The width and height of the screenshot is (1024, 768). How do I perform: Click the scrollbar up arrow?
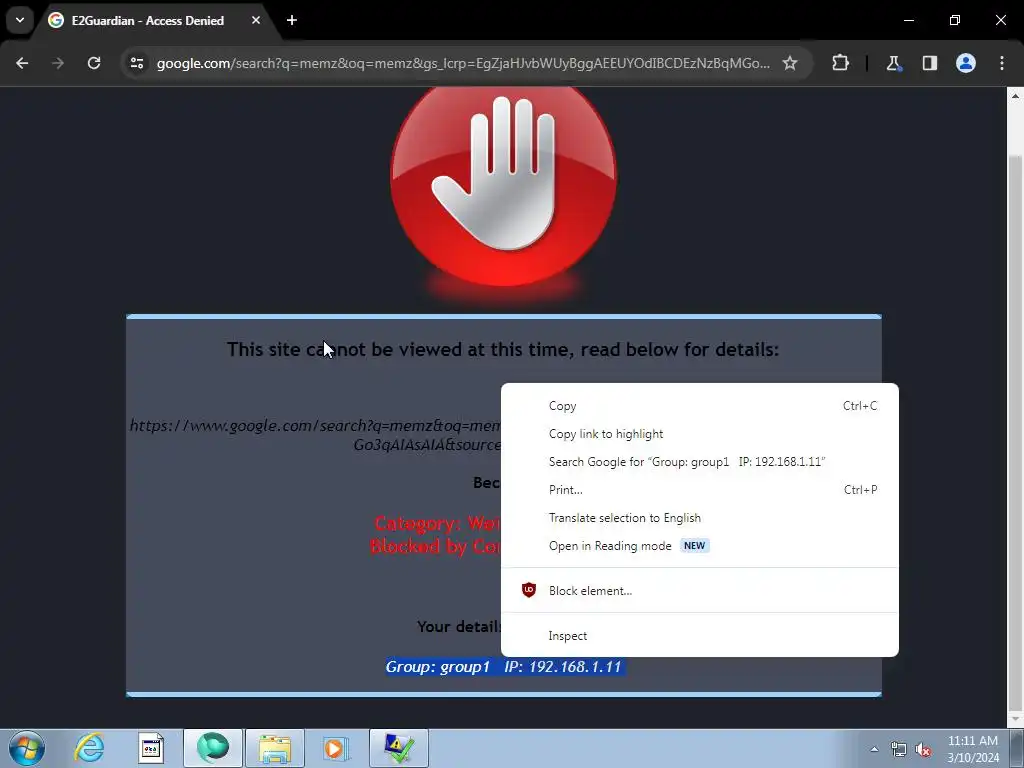pyautogui.click(x=1015, y=95)
